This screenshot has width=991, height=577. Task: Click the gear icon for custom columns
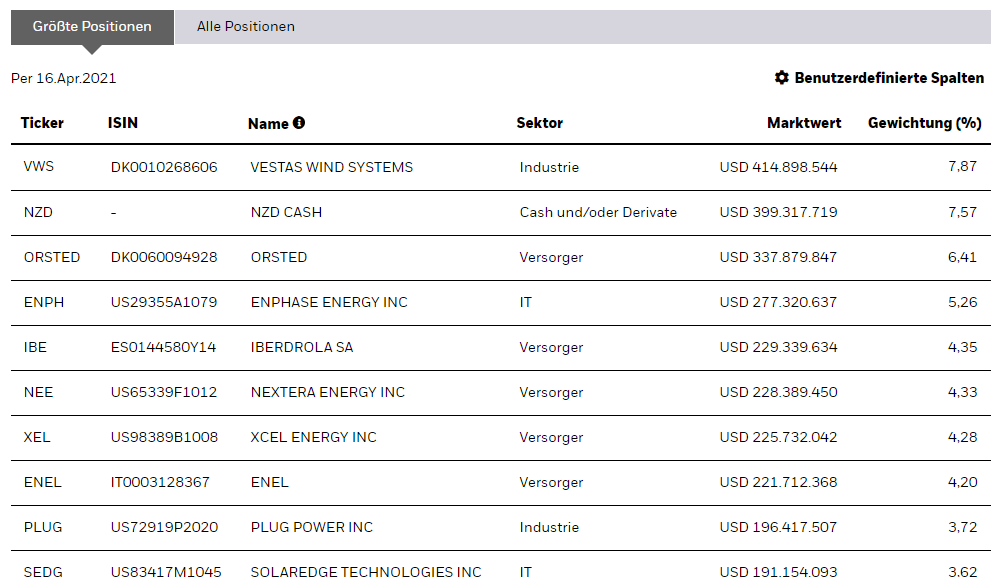tap(782, 78)
